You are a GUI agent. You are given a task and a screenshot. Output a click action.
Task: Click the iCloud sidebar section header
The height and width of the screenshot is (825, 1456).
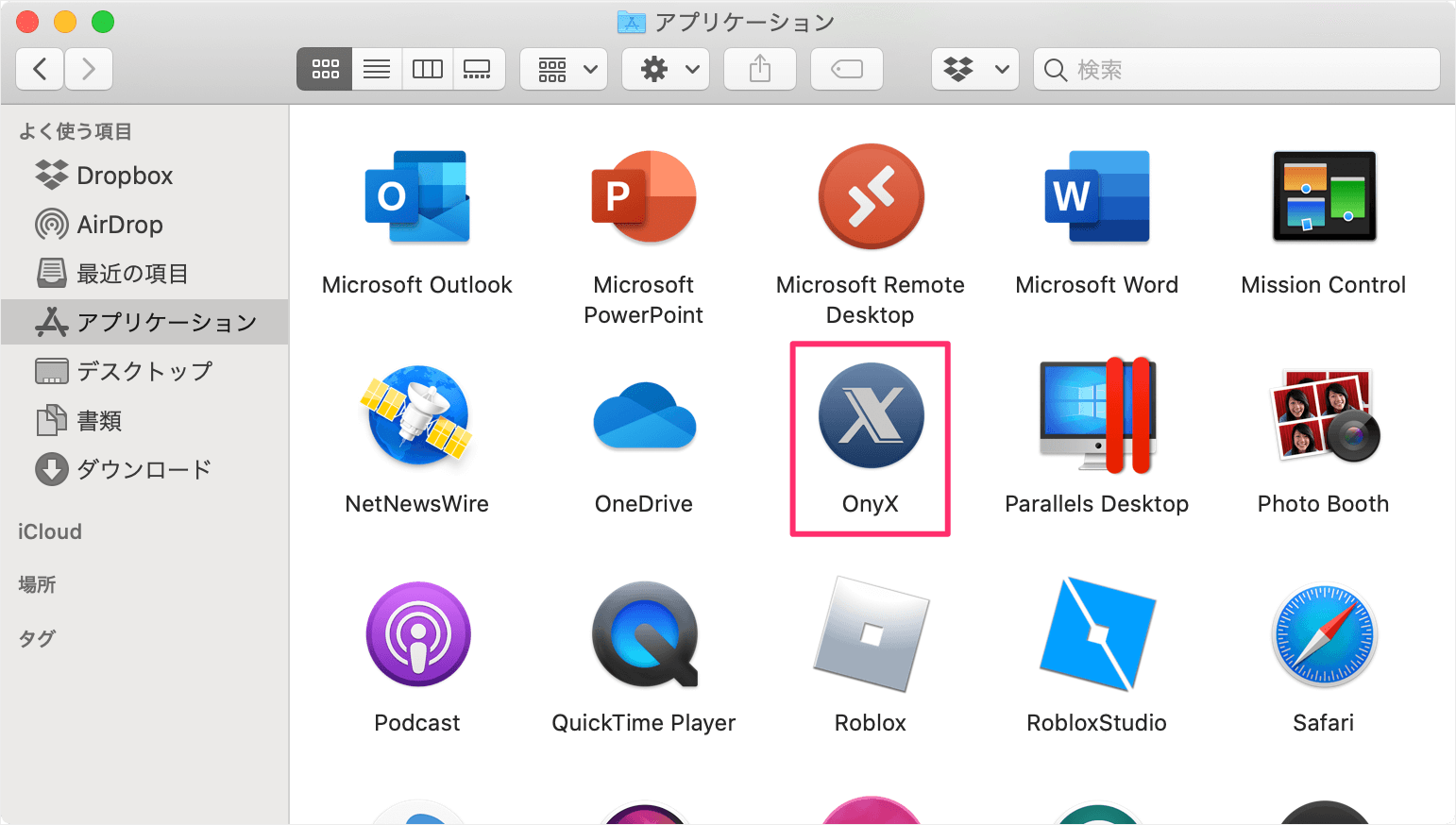50,532
